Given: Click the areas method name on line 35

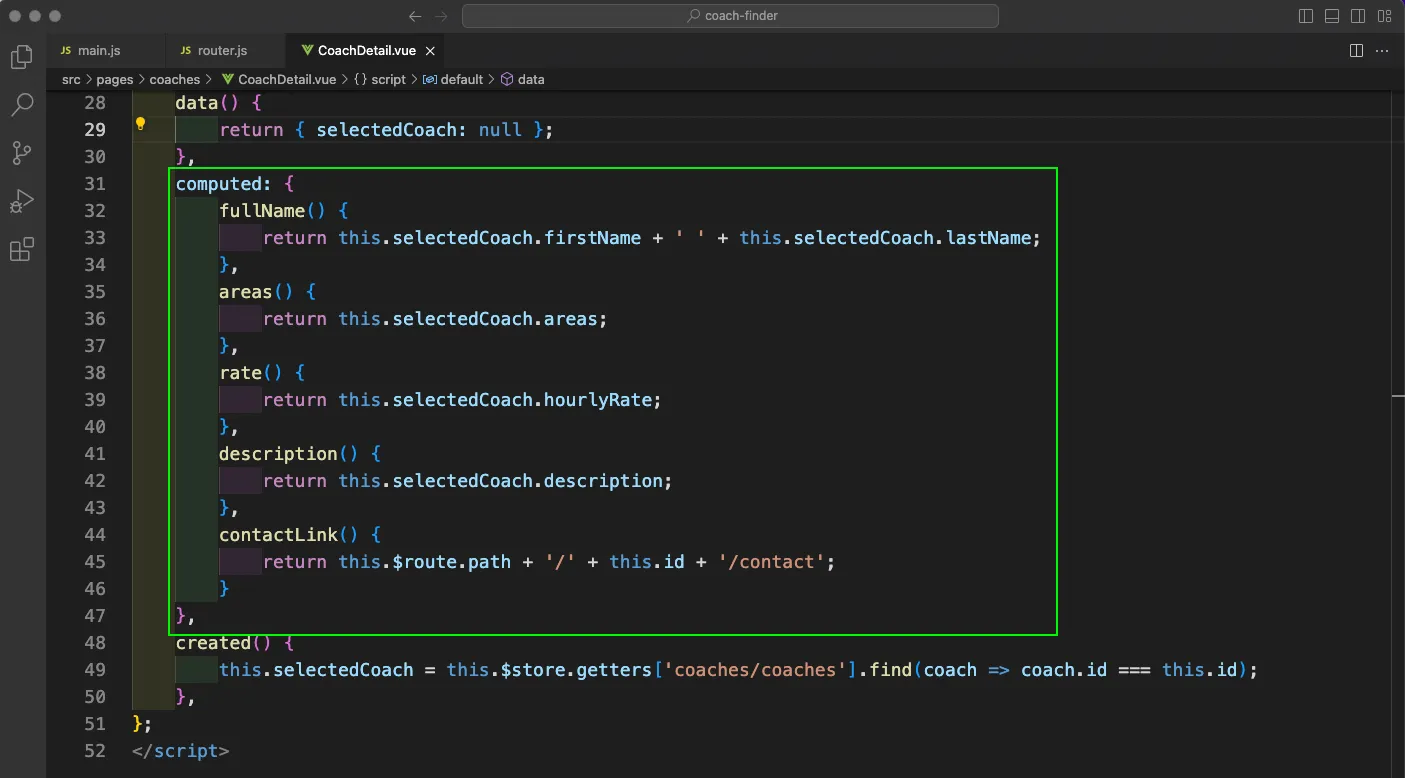Looking at the screenshot, I should [246, 292].
